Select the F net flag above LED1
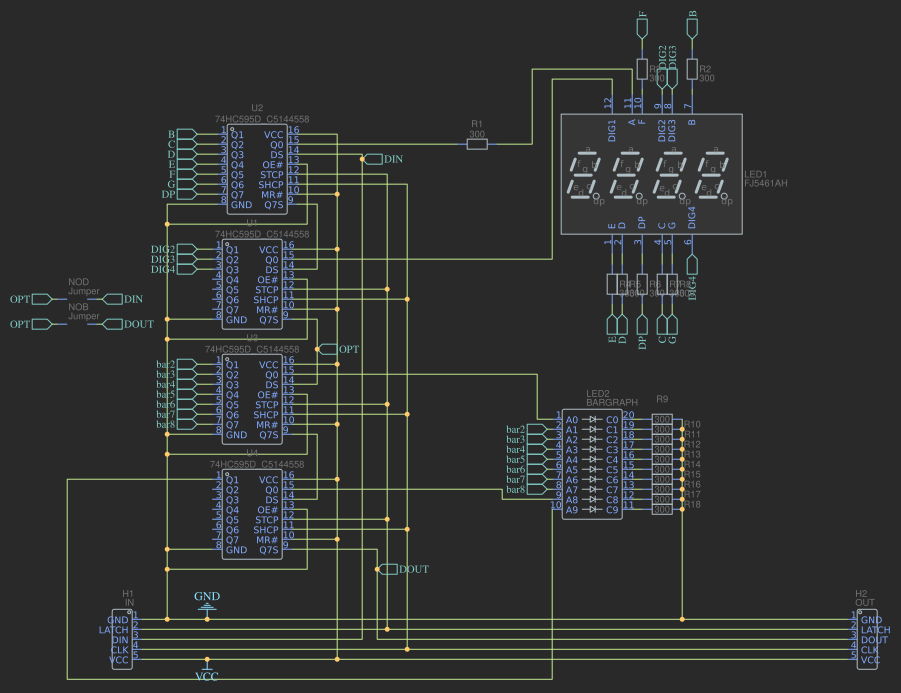Viewport: 901px width, 693px height. click(x=642, y=25)
